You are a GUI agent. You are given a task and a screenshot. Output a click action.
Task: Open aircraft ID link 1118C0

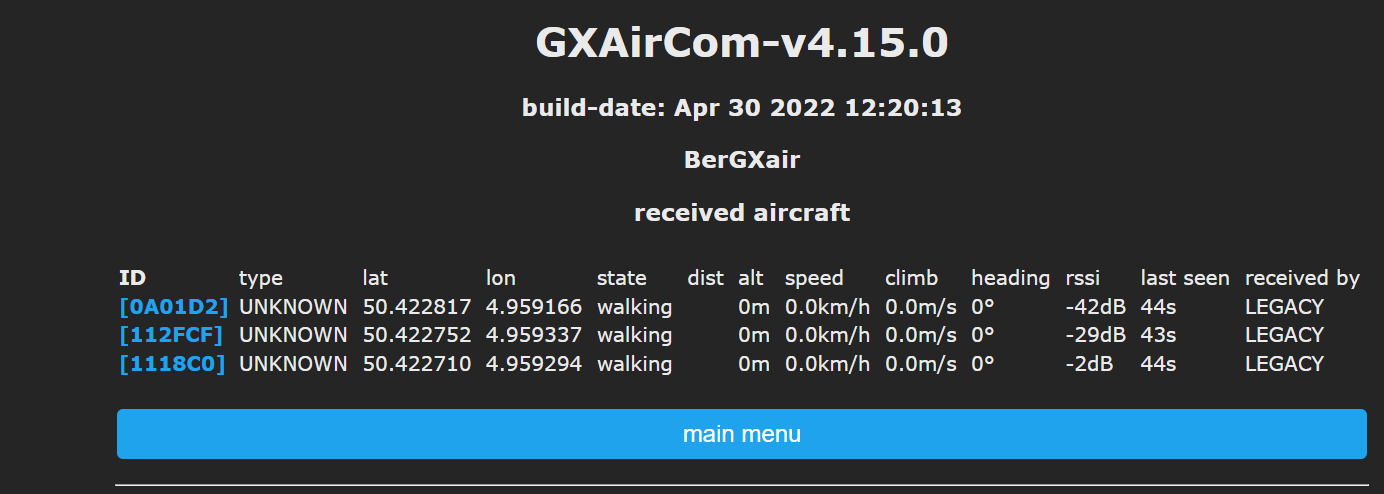(172, 364)
